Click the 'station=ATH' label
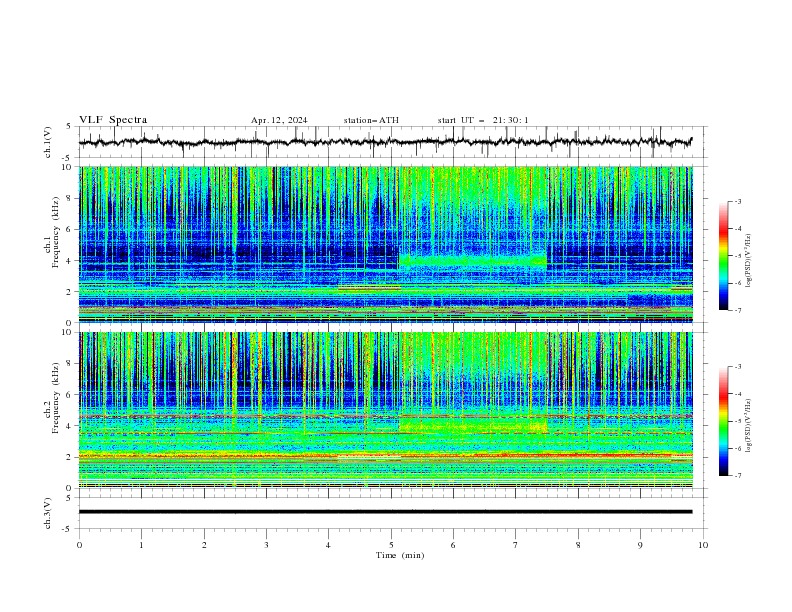The width and height of the screenshot is (792, 612). (x=371, y=120)
